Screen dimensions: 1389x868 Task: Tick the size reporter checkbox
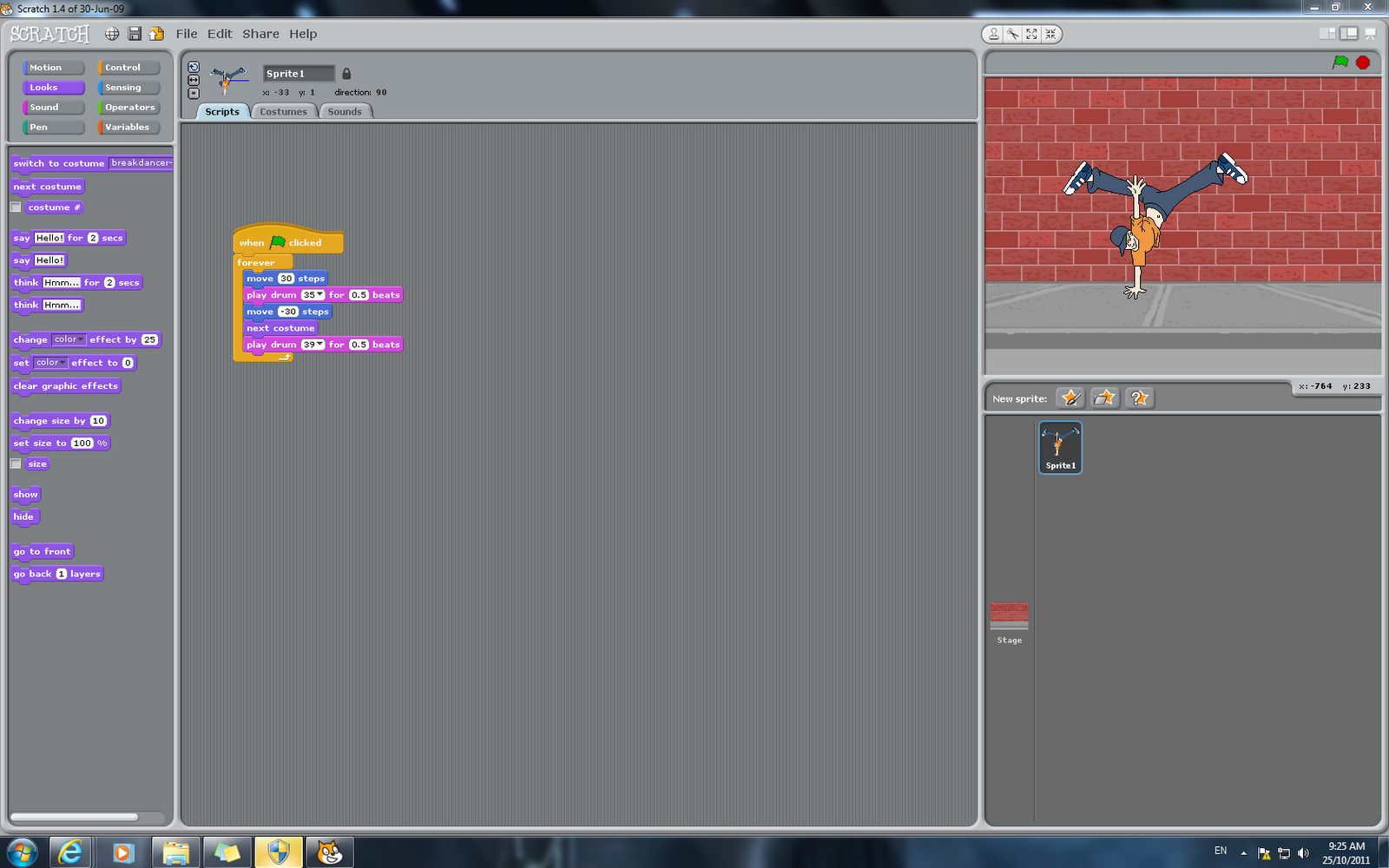[16, 464]
